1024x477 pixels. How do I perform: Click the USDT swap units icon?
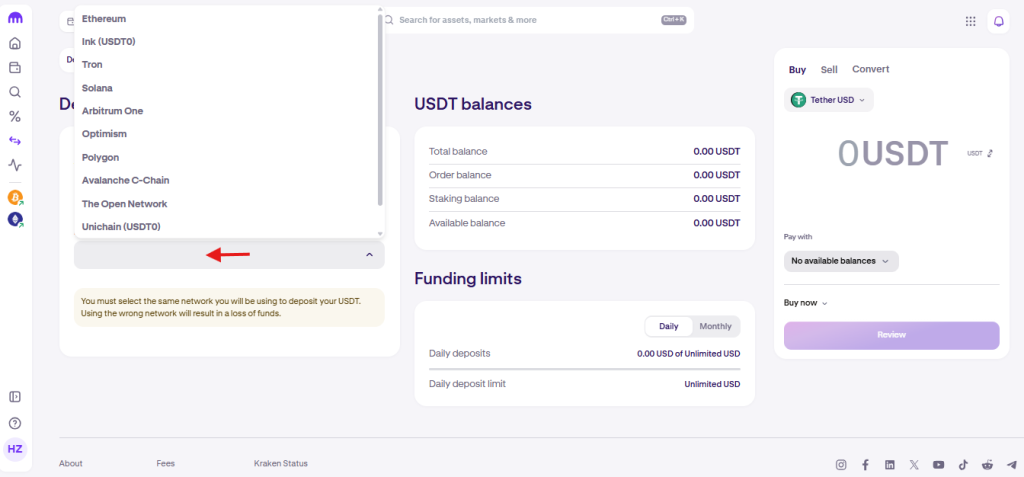pos(990,154)
